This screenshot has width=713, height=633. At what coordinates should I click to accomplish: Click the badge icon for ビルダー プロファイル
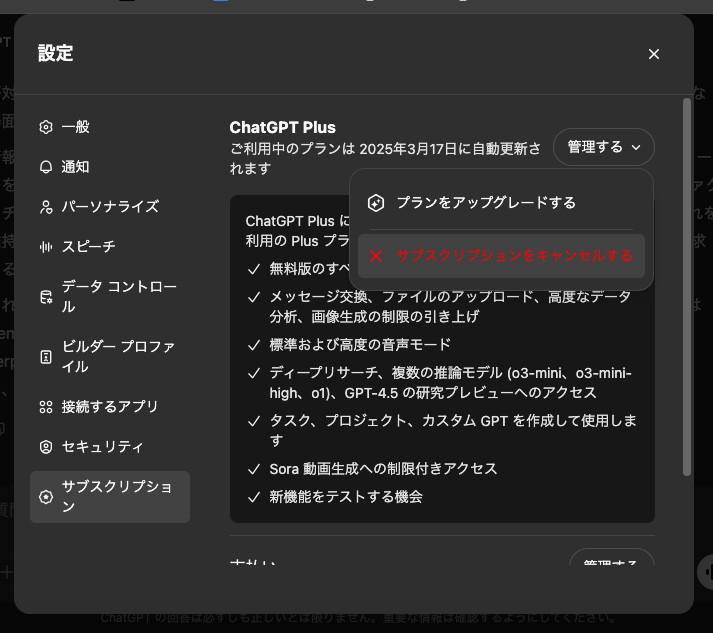click(46, 357)
